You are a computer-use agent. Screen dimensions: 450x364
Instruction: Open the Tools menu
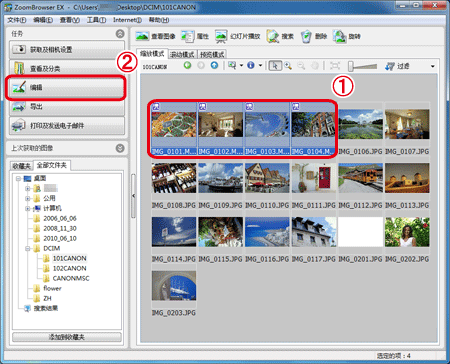coord(96,20)
